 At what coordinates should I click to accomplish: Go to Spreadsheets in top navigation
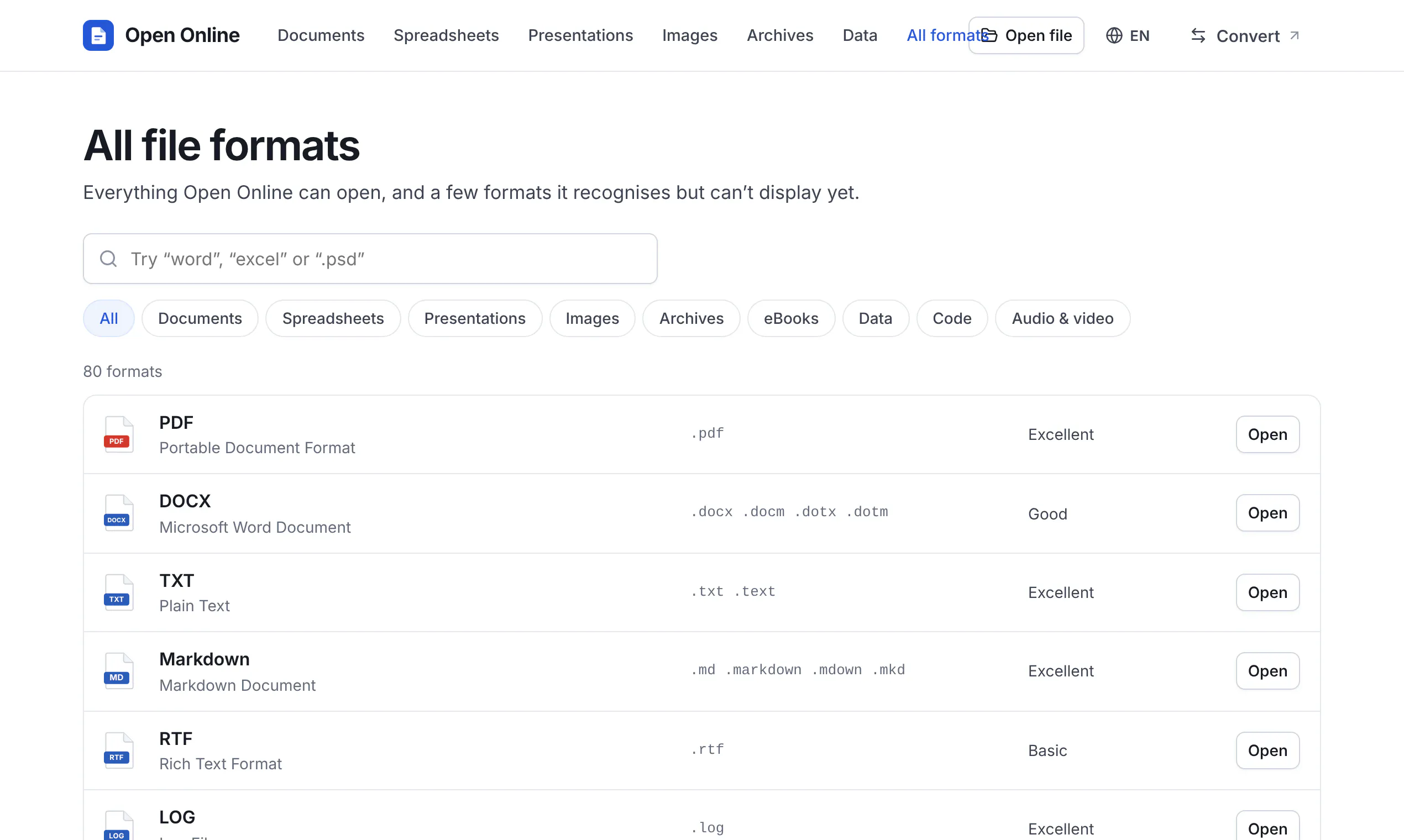(x=446, y=35)
